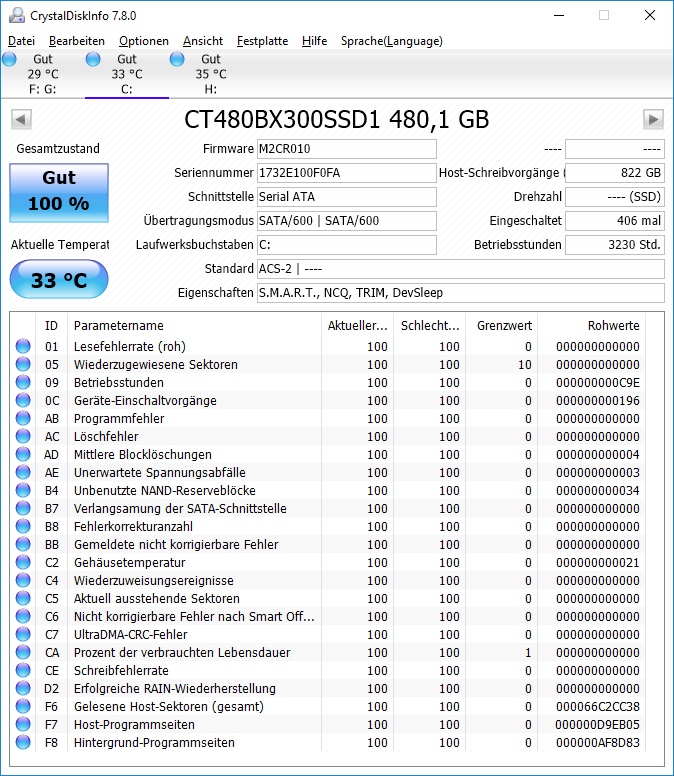Open the Ansicht menu
Screen dimensions: 674x776
203,41
